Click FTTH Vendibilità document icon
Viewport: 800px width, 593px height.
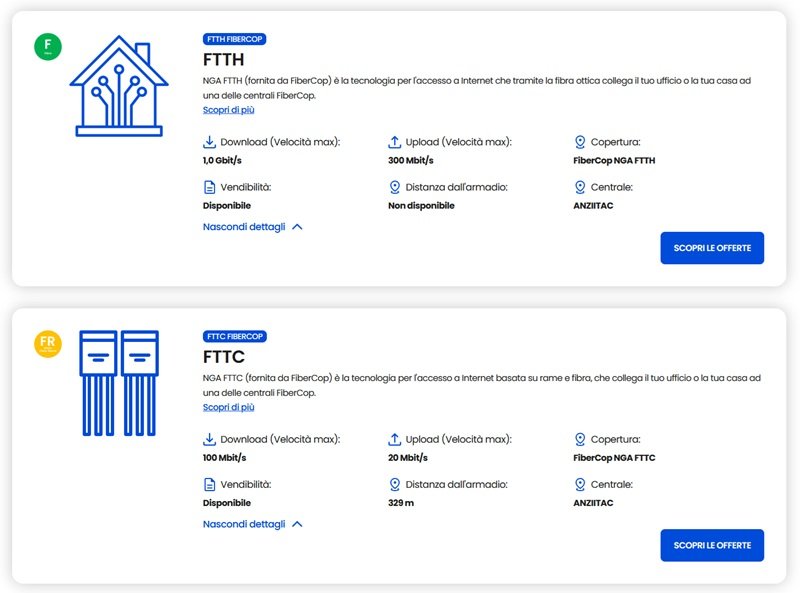pyautogui.click(x=210, y=187)
